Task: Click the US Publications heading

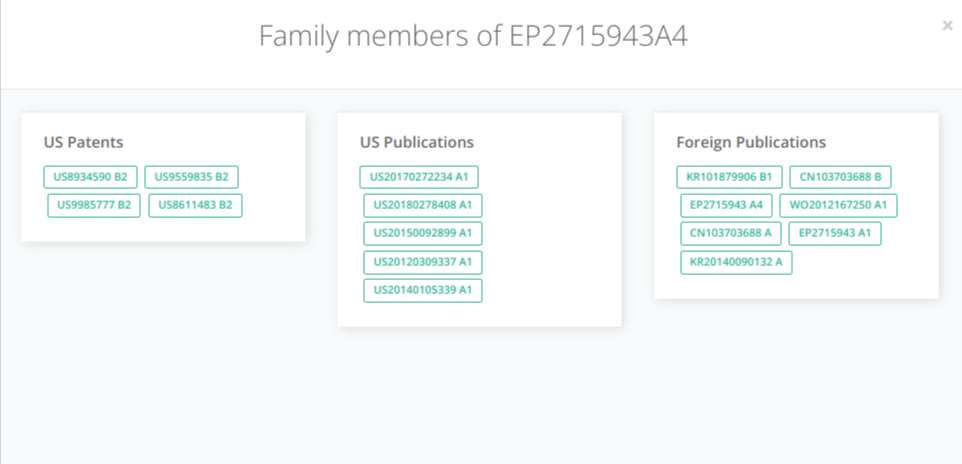Action: click(x=417, y=142)
